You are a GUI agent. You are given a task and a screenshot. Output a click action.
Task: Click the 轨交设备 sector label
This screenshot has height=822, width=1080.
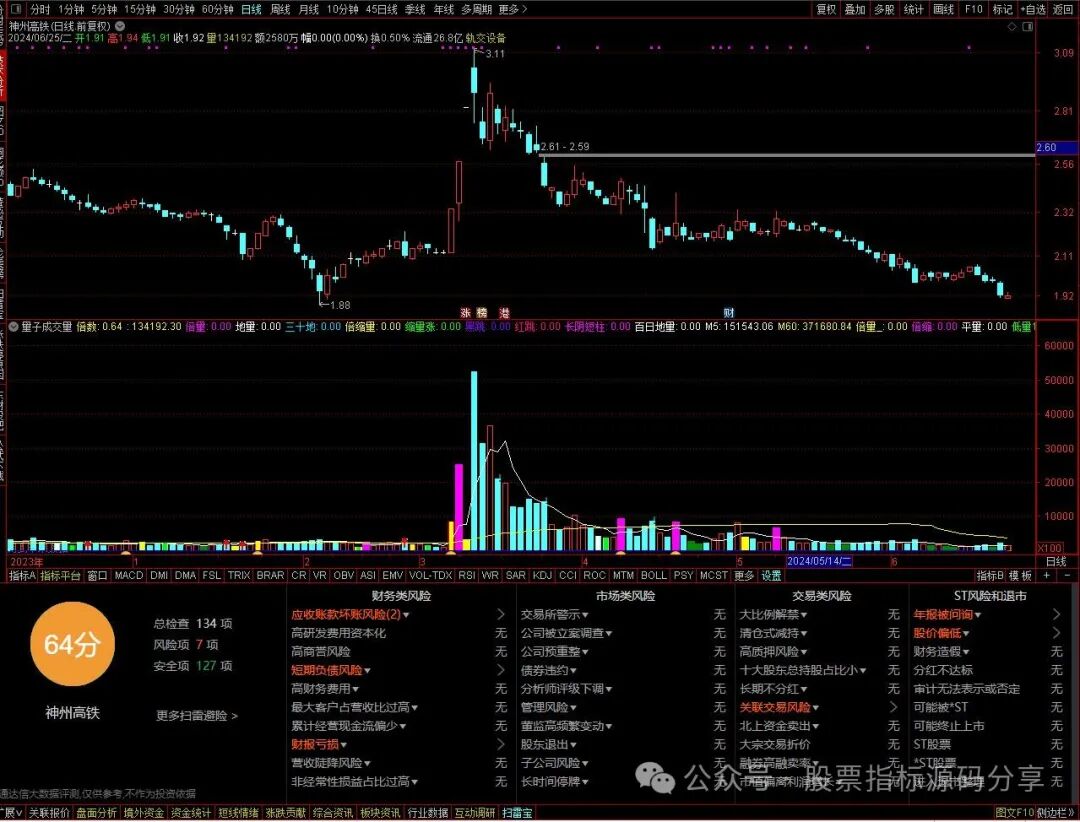(486, 38)
